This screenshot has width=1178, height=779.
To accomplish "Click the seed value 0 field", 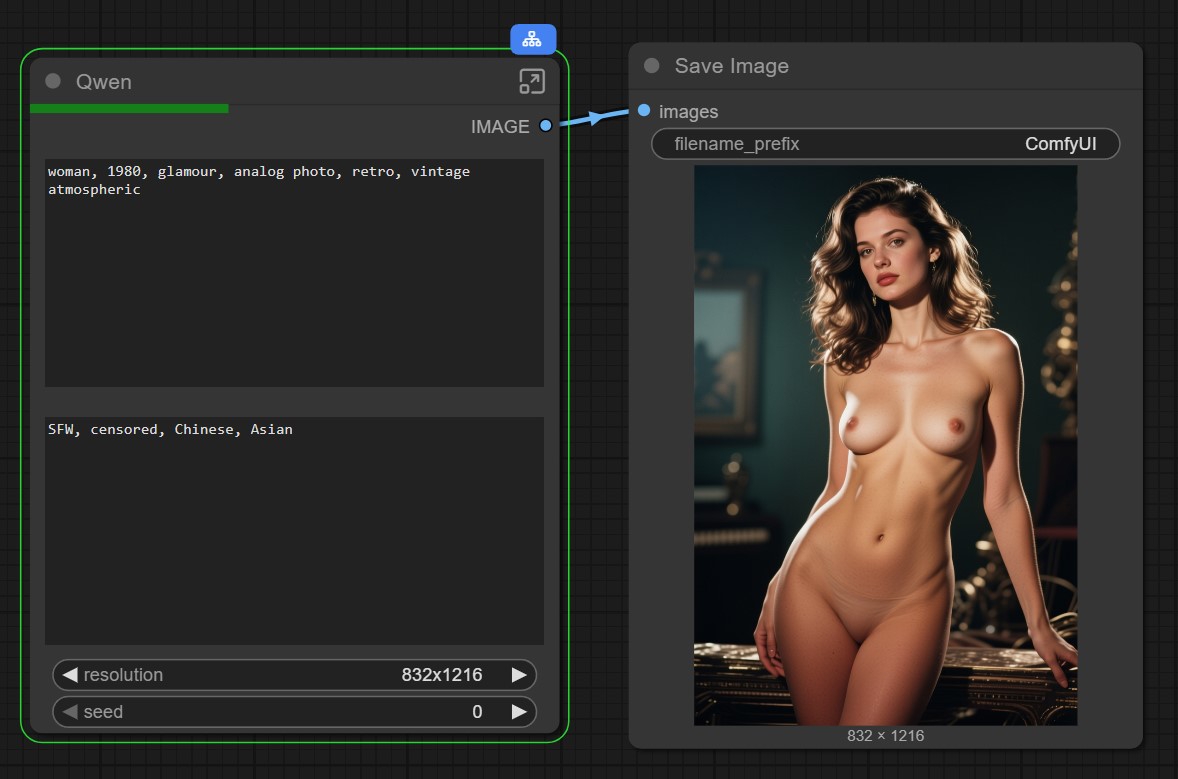I will click(476, 712).
